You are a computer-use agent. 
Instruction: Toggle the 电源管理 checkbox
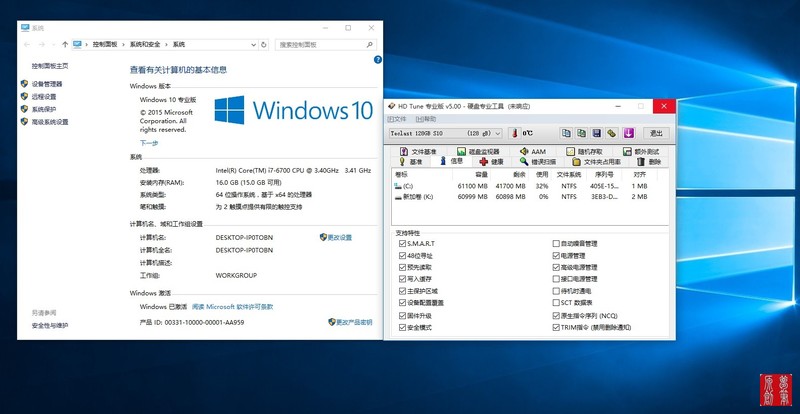click(x=556, y=256)
